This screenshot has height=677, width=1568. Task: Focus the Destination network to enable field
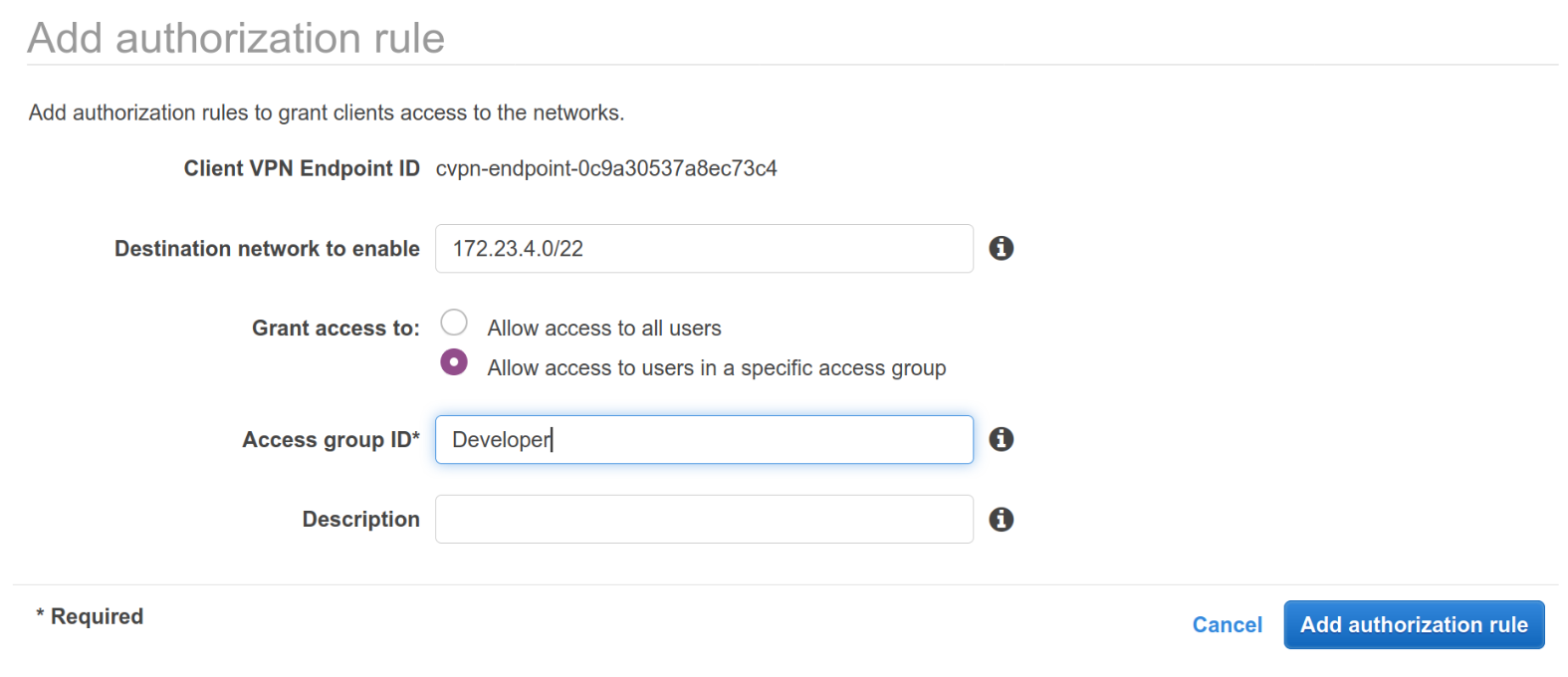coord(703,249)
